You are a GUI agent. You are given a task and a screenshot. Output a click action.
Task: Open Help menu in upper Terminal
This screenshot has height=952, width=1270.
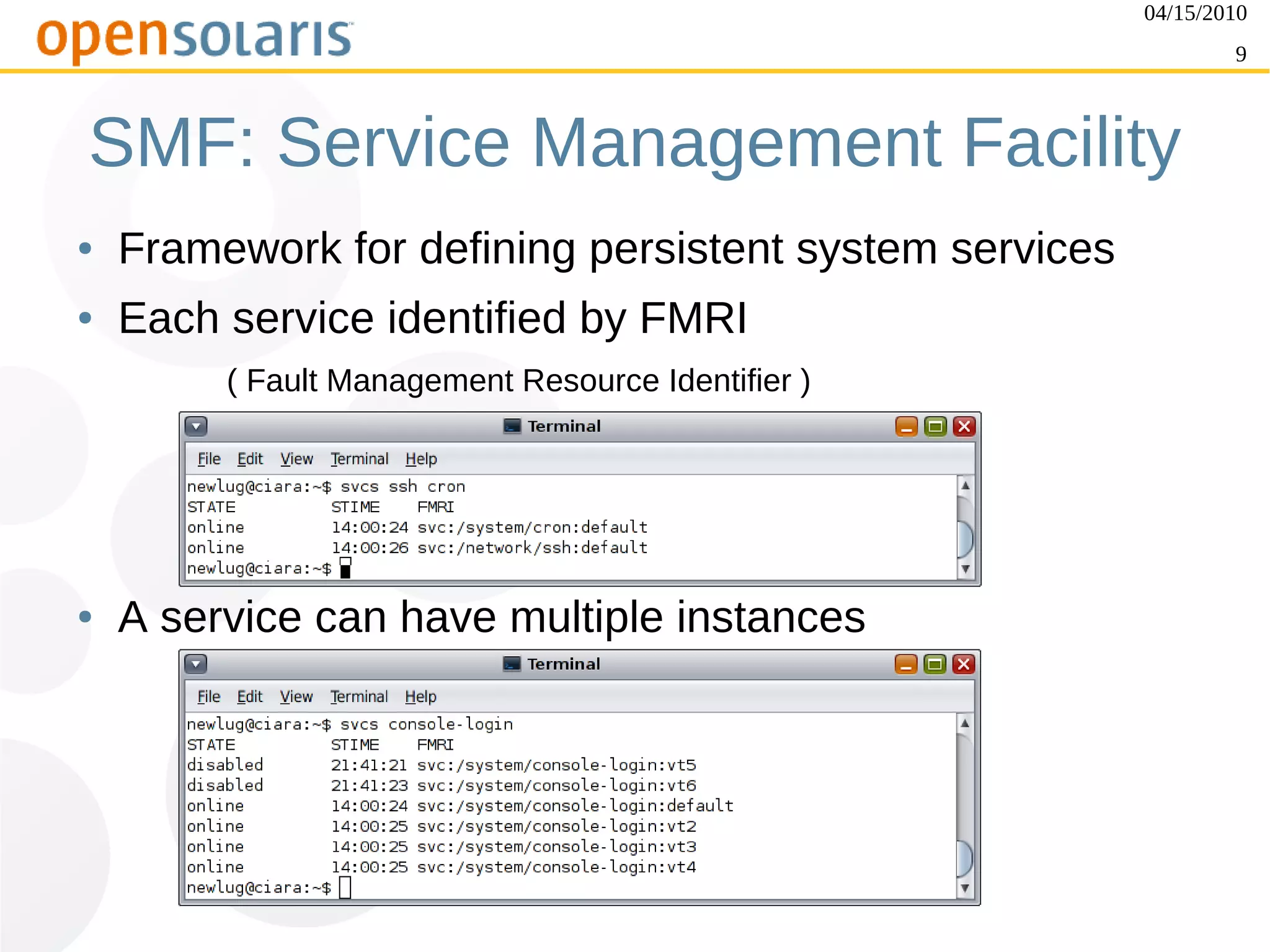pyautogui.click(x=421, y=459)
